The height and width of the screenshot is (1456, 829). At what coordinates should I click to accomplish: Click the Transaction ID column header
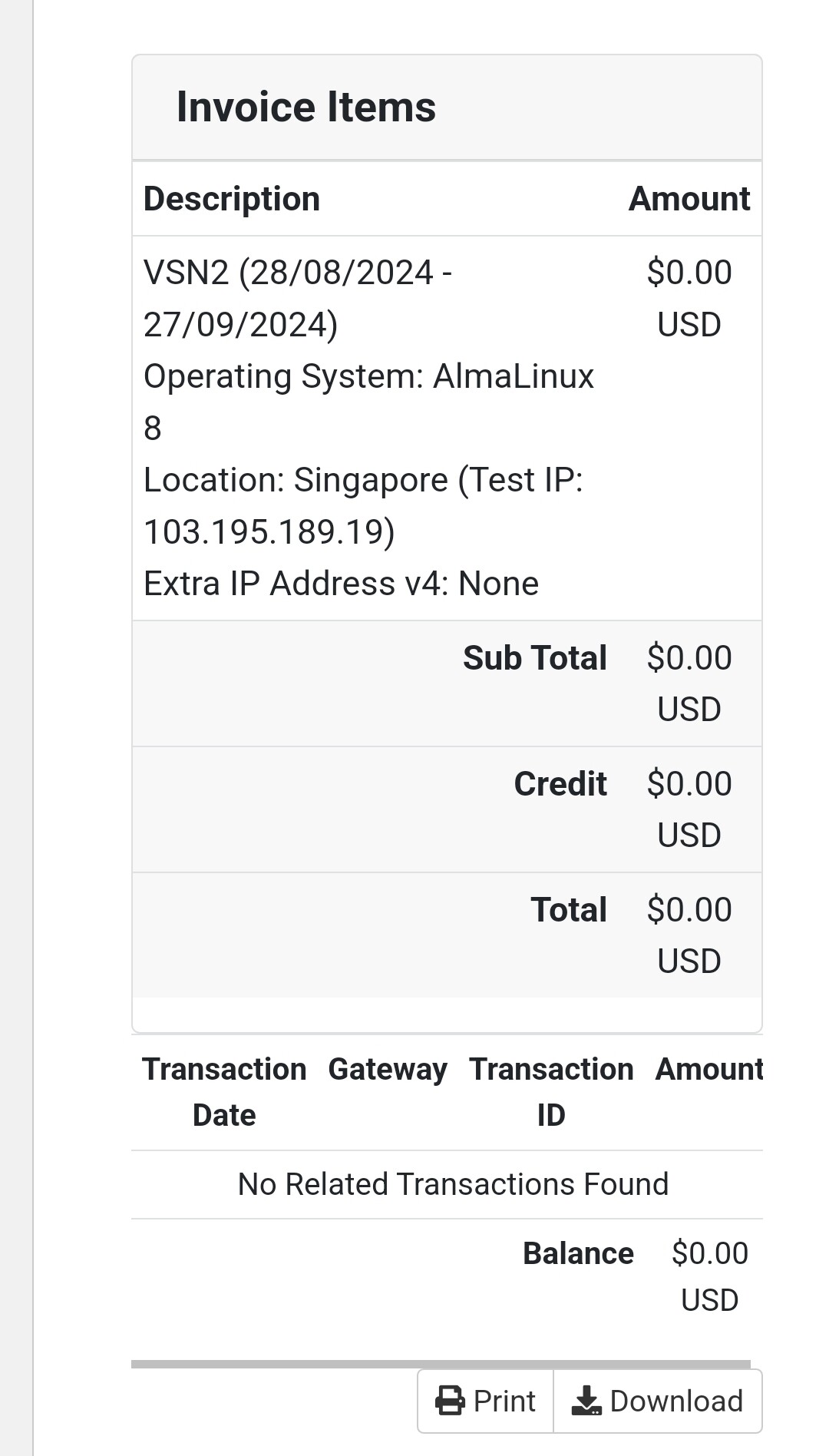tap(551, 1092)
